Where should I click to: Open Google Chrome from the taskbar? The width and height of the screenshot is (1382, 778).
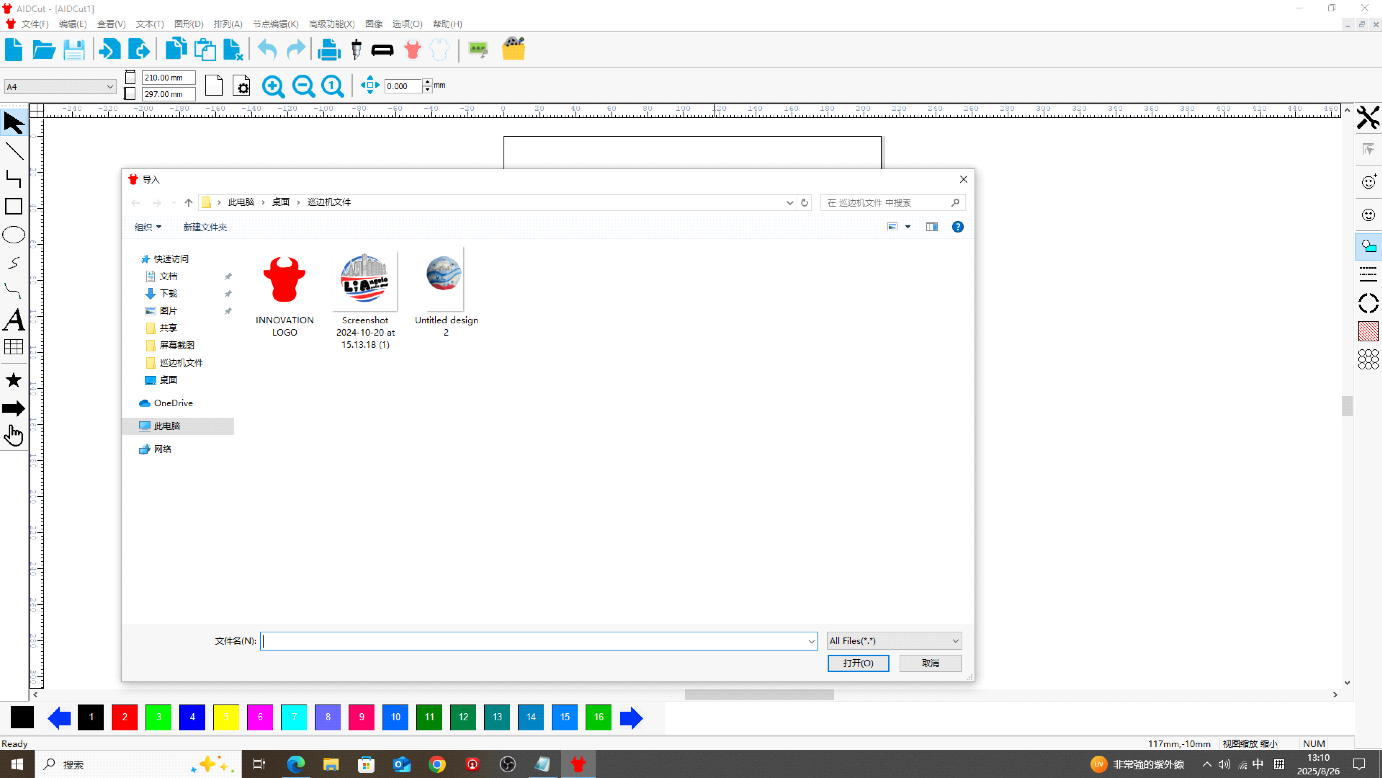437,764
